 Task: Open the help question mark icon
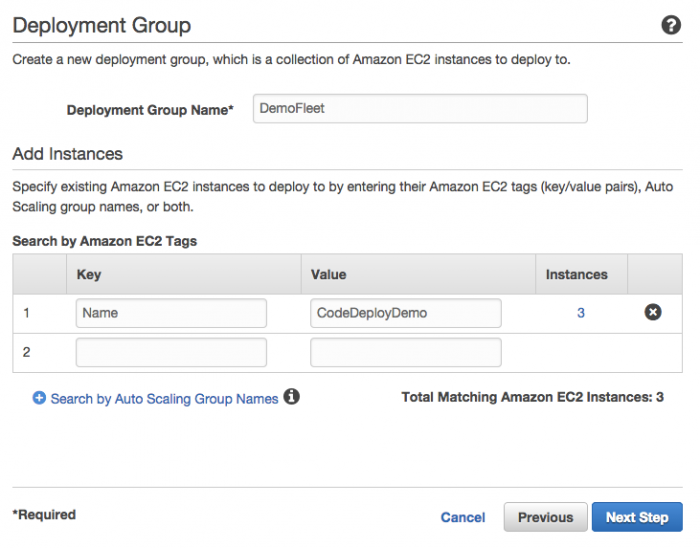click(671, 25)
